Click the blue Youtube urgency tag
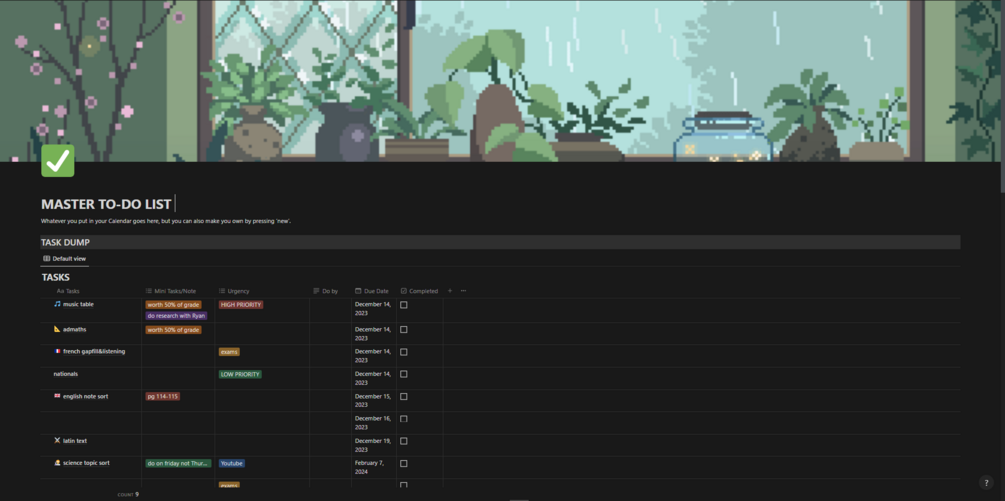1005x501 pixels. (231, 463)
